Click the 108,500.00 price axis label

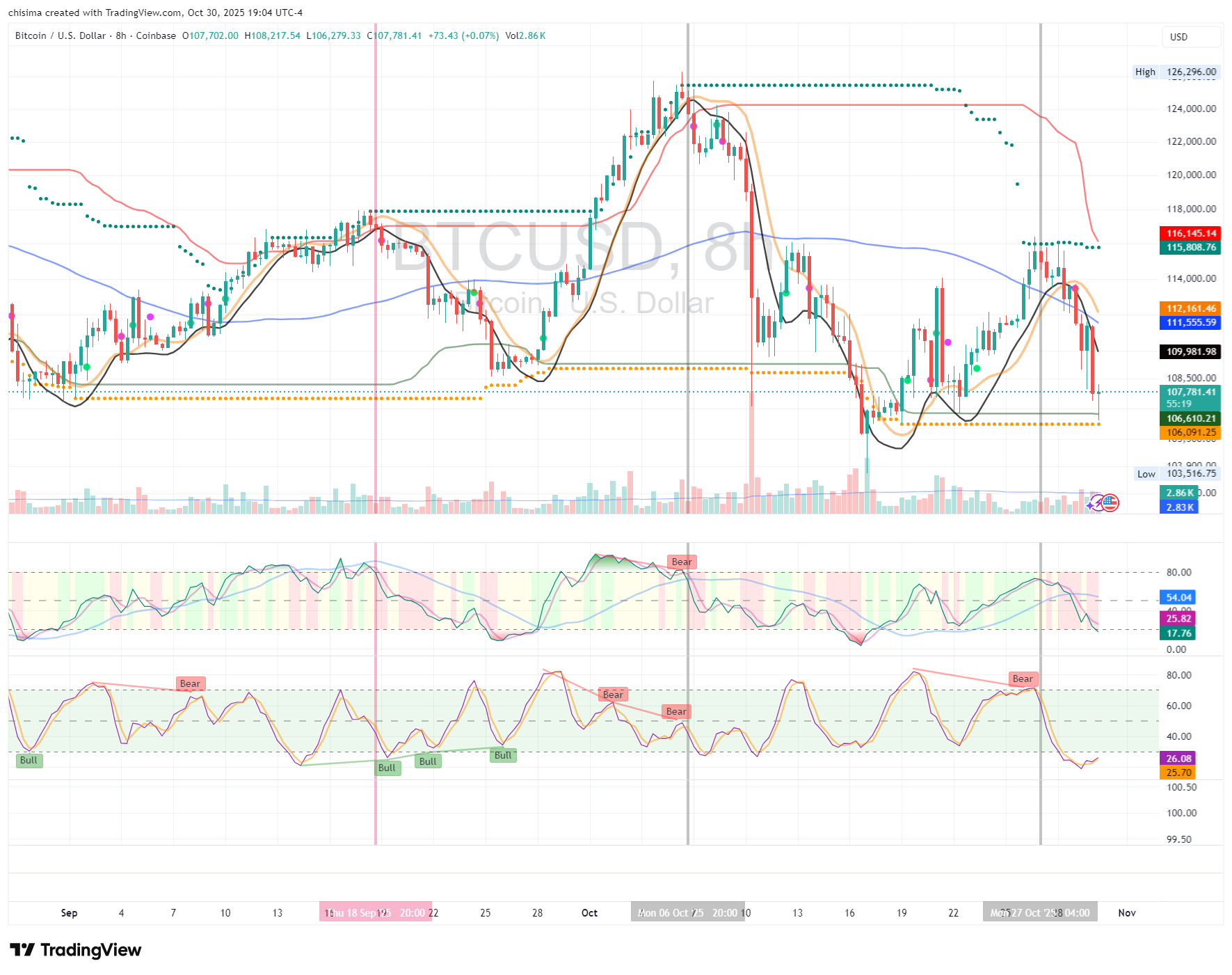tap(1192, 378)
